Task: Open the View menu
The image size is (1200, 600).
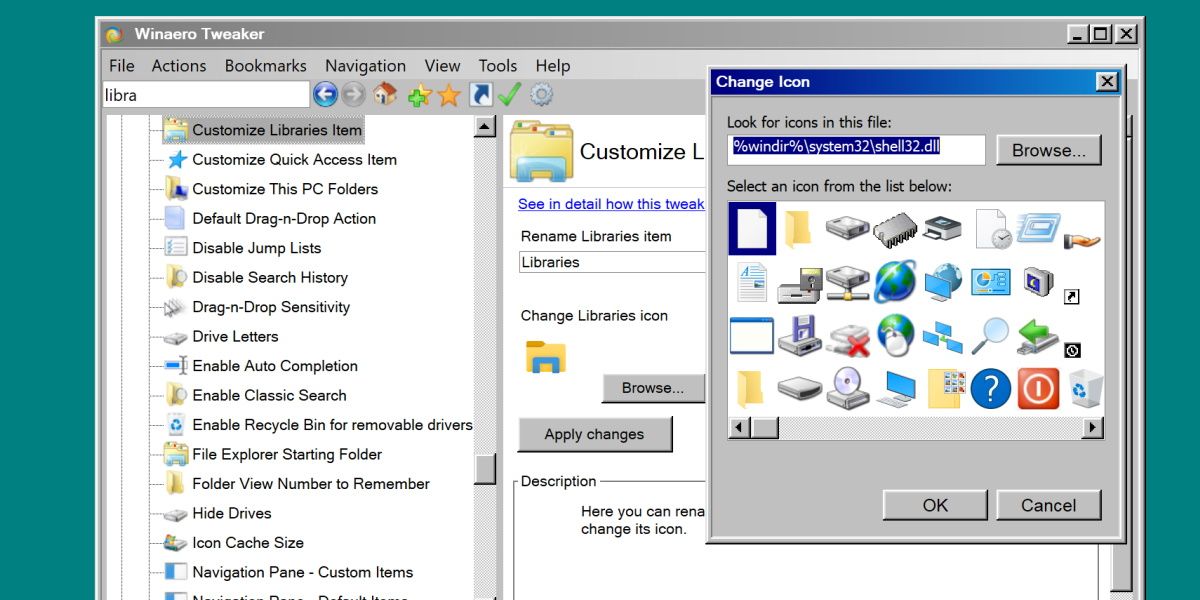Action: [x=442, y=66]
